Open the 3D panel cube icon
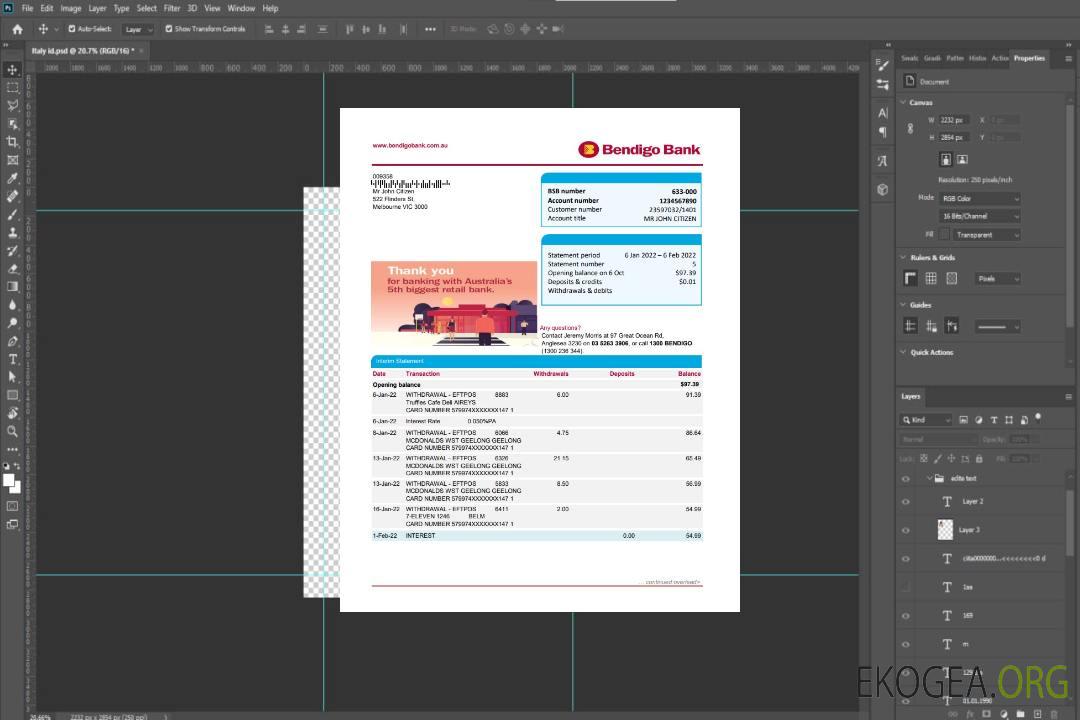The height and width of the screenshot is (720, 1080). 883,189
